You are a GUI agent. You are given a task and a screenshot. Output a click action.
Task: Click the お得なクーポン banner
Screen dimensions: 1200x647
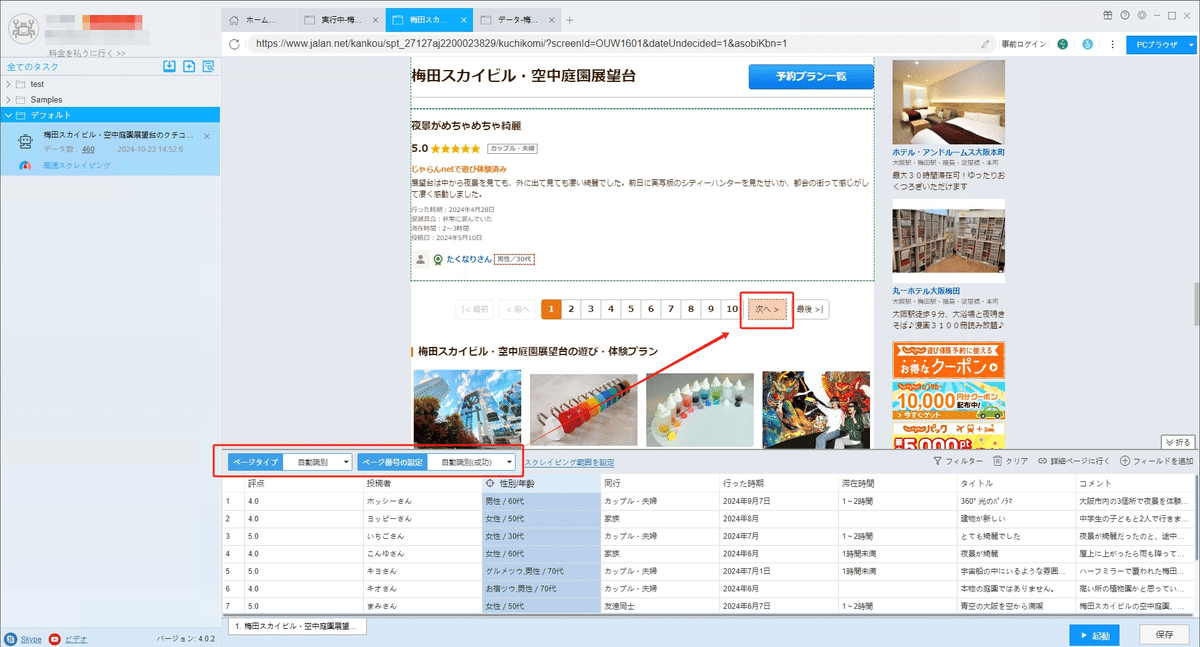pyautogui.click(x=948, y=359)
